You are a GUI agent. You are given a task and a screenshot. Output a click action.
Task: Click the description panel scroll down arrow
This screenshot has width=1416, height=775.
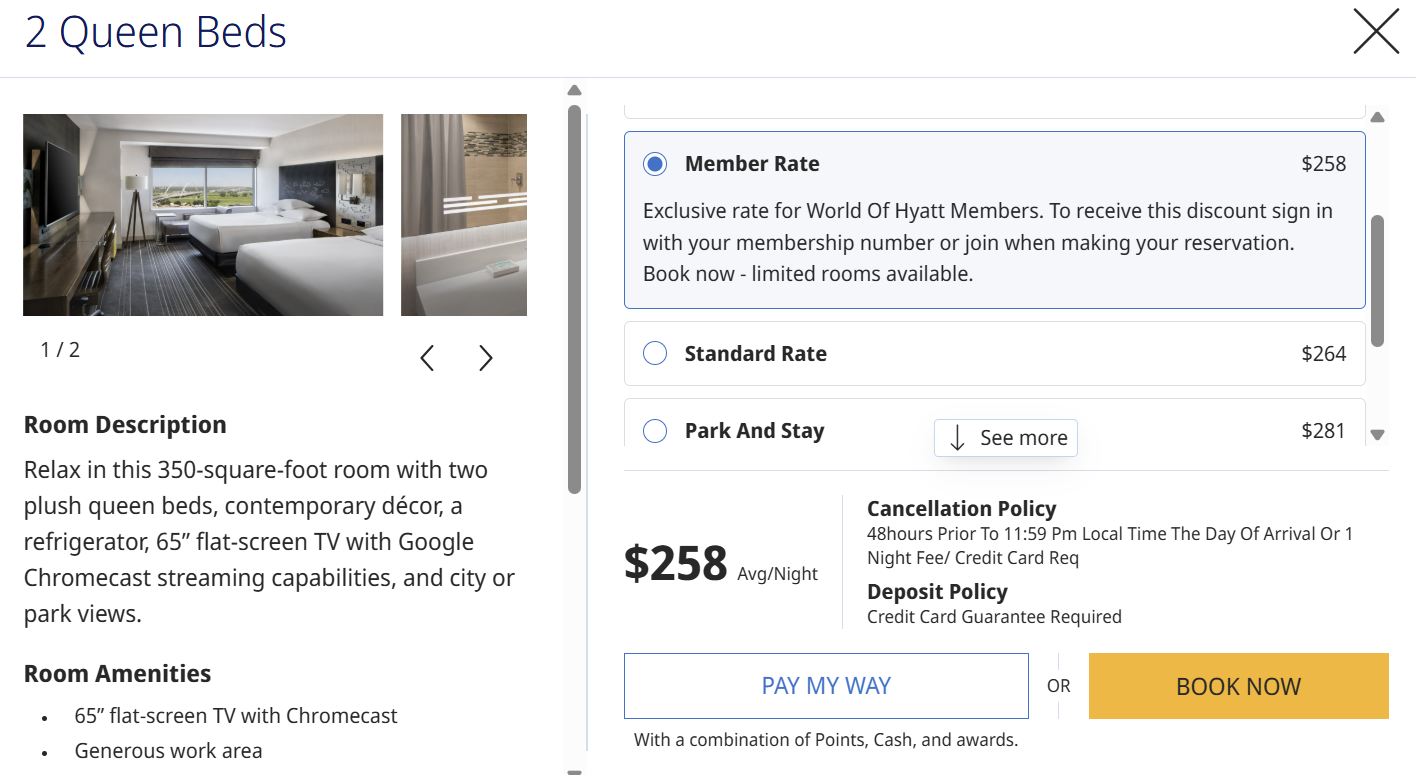pyautogui.click(x=574, y=771)
